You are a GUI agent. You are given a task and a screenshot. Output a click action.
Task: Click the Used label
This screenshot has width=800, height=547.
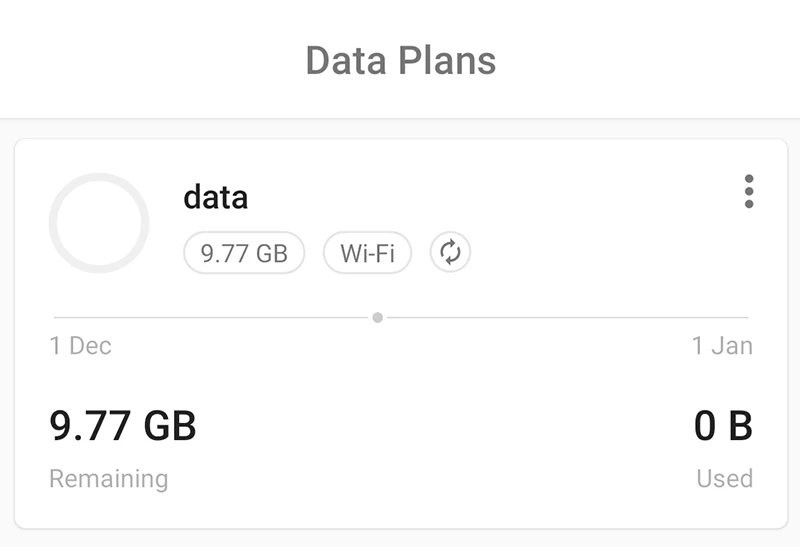[724, 478]
